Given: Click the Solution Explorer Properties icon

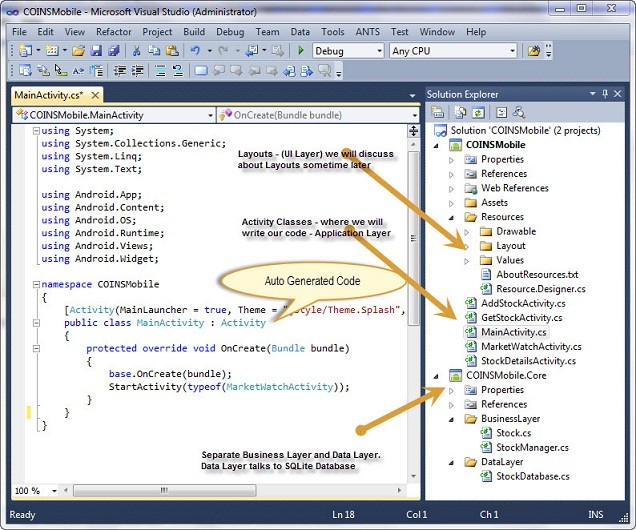Looking at the screenshot, I should point(437,112).
